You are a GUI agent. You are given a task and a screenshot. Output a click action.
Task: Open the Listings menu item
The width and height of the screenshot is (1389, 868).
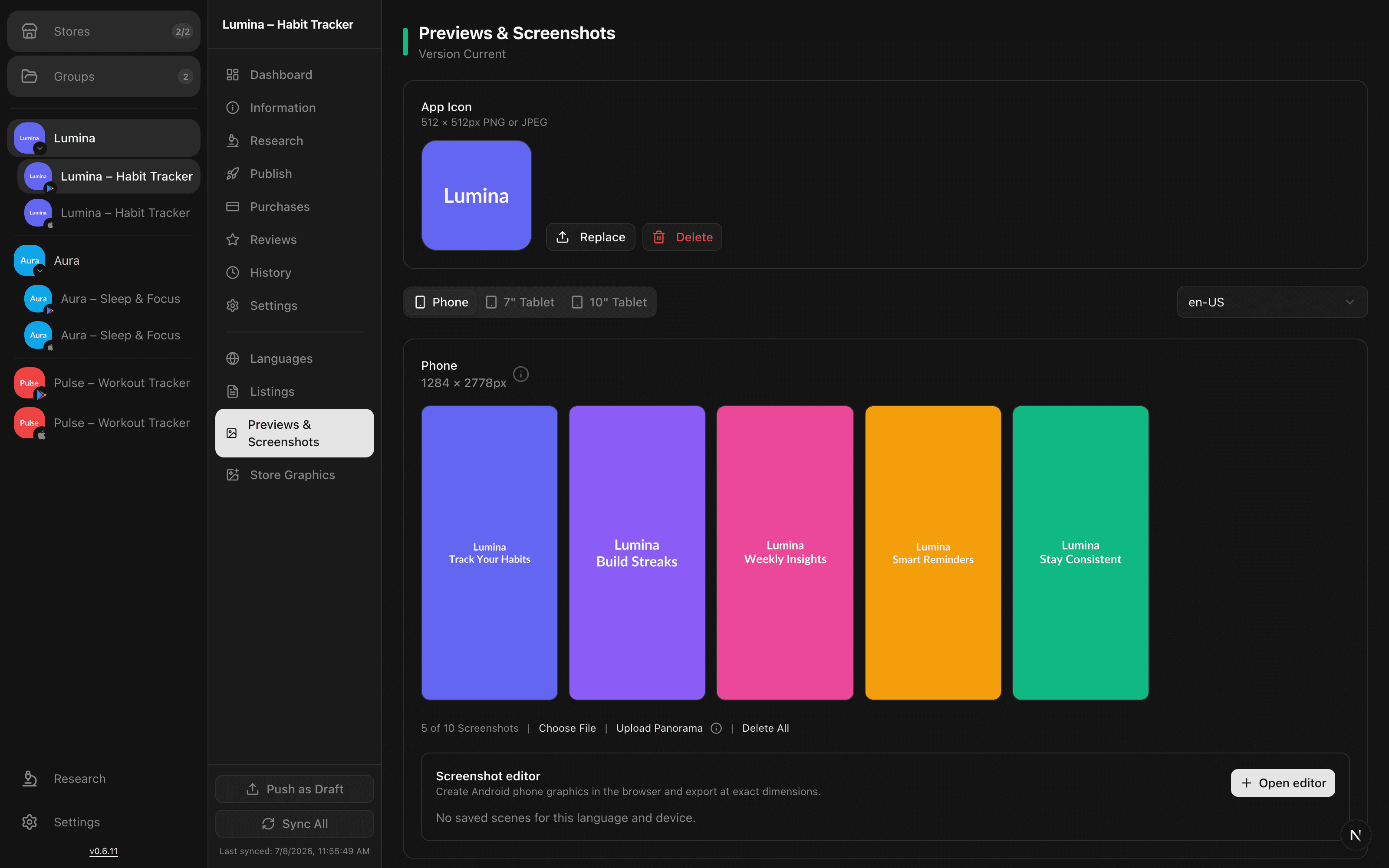click(x=294, y=391)
